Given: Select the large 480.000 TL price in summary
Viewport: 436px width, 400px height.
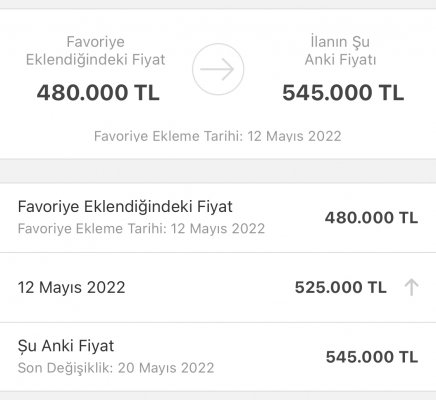Looking at the screenshot, I should click(x=98, y=92).
